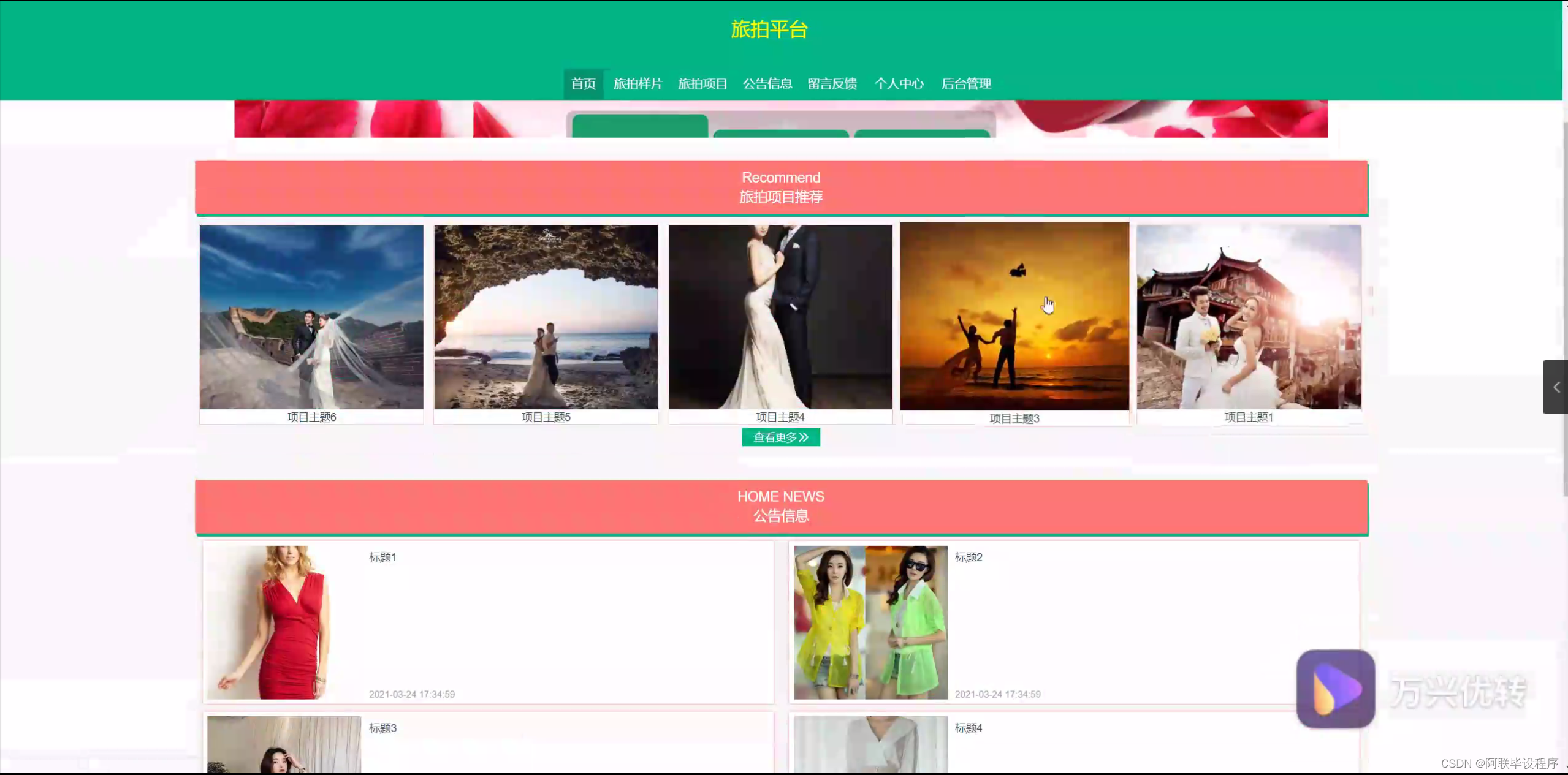Open the 标题2 announcement link
The image size is (1568, 775).
[x=969, y=558]
